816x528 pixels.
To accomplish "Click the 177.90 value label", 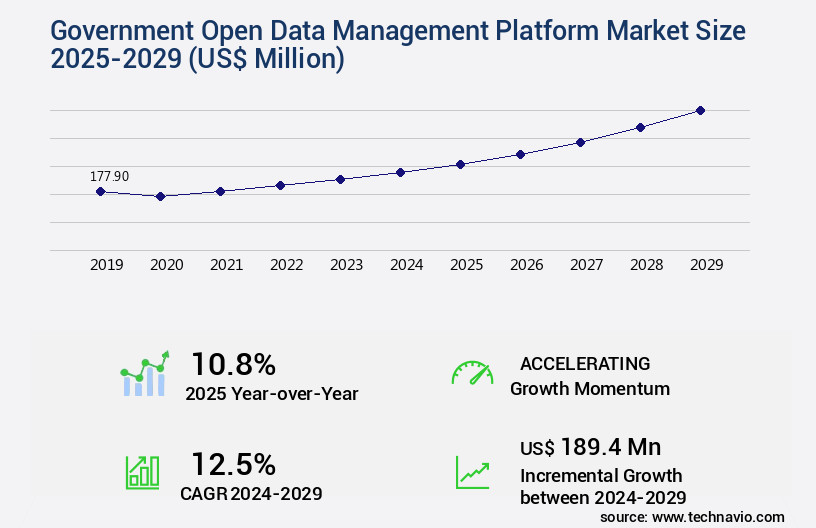I will tap(110, 176).
